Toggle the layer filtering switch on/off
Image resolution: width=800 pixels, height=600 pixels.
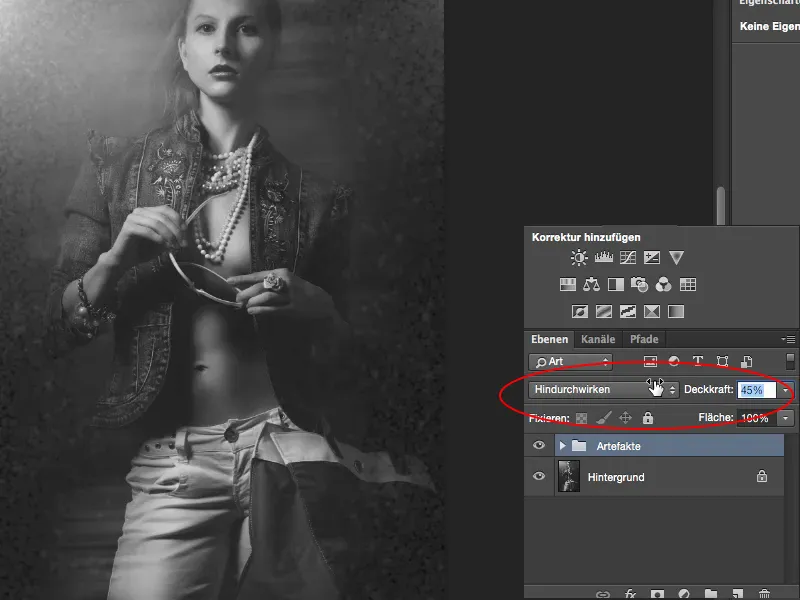click(x=790, y=361)
